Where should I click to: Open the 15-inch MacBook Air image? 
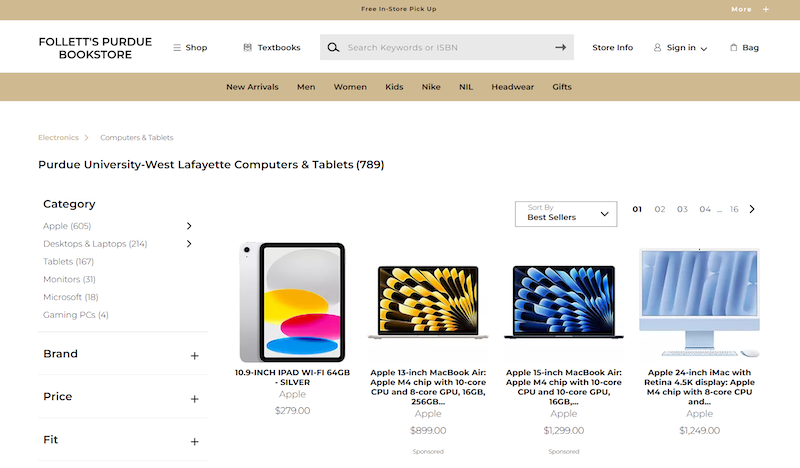point(564,302)
